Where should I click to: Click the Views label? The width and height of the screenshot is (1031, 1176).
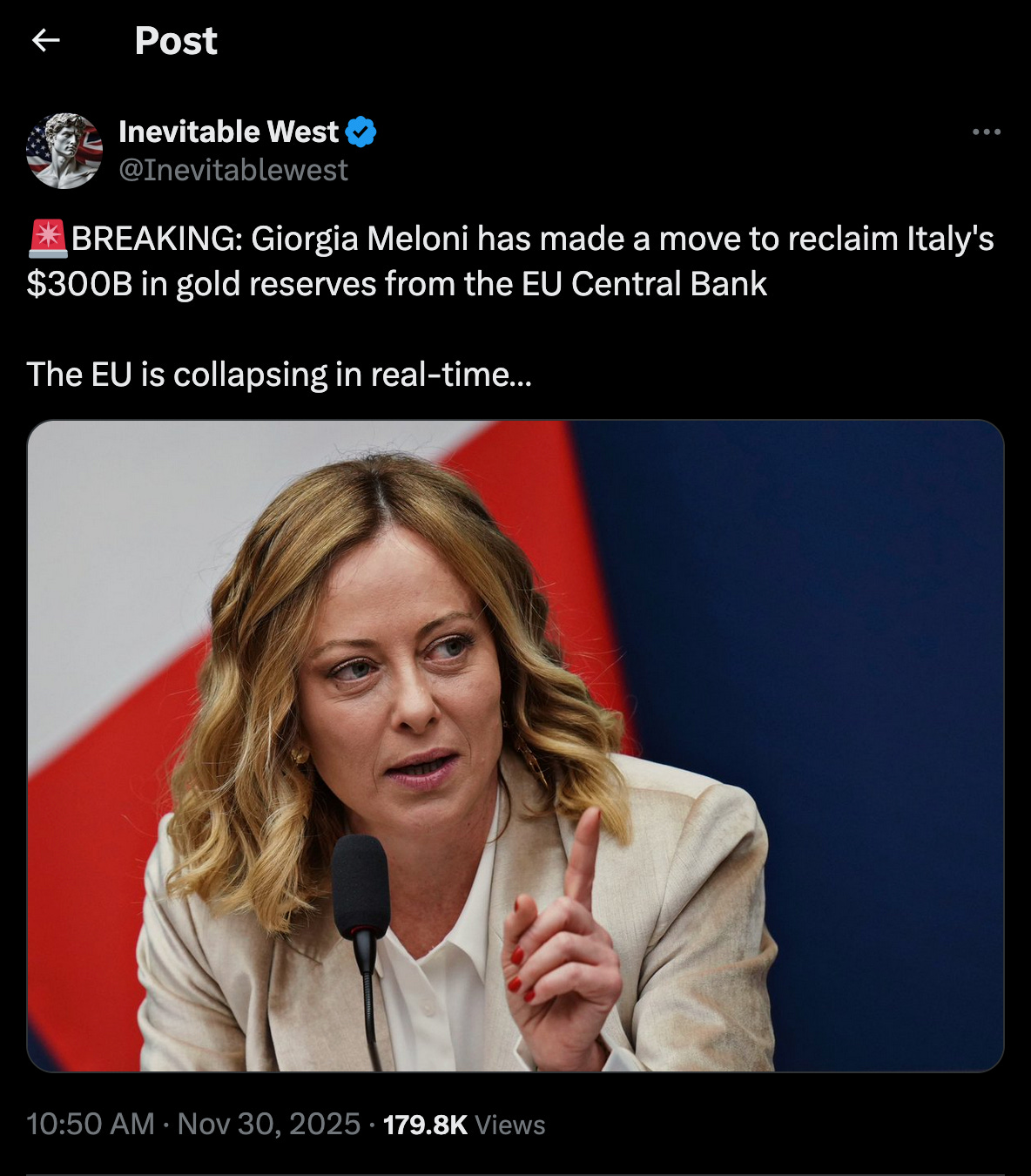(510, 1125)
